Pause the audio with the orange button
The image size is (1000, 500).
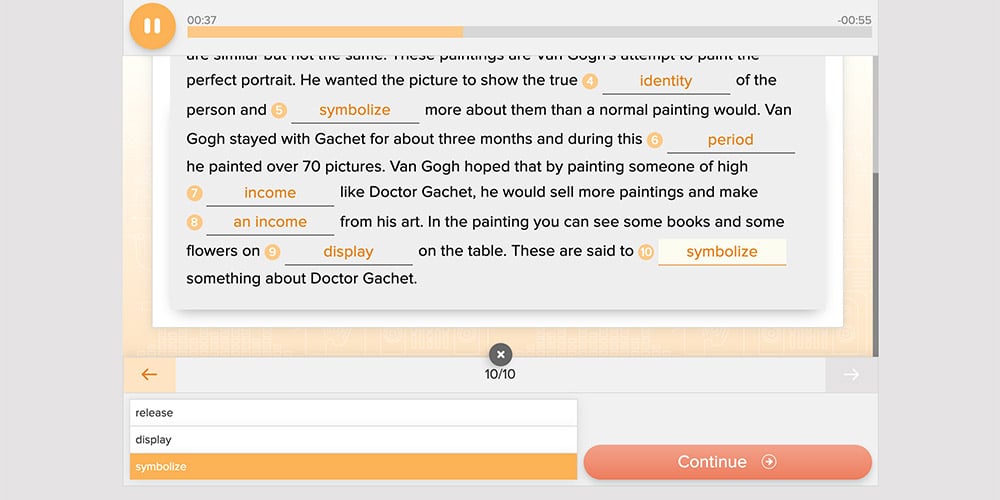point(152,26)
